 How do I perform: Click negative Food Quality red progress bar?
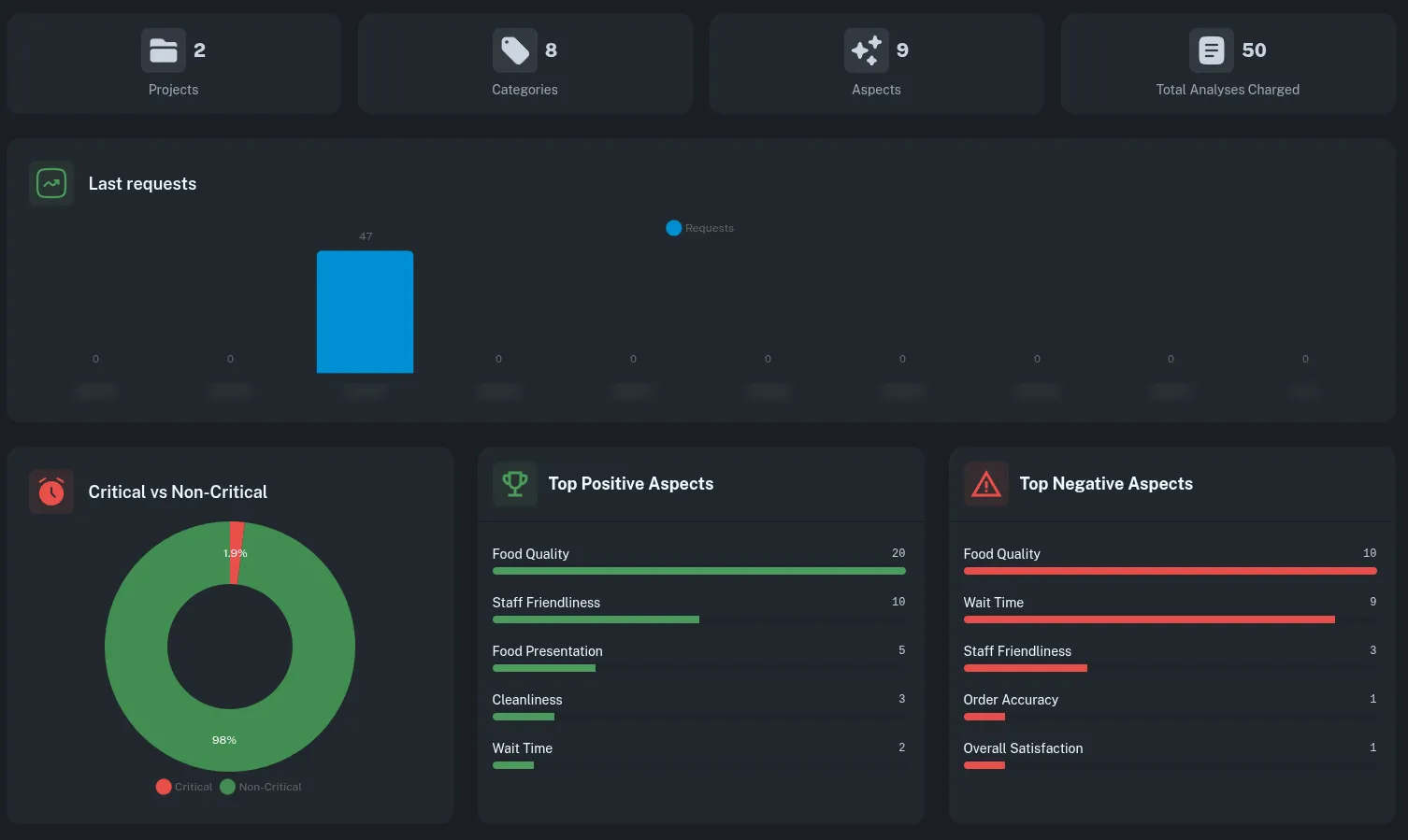[1170, 571]
